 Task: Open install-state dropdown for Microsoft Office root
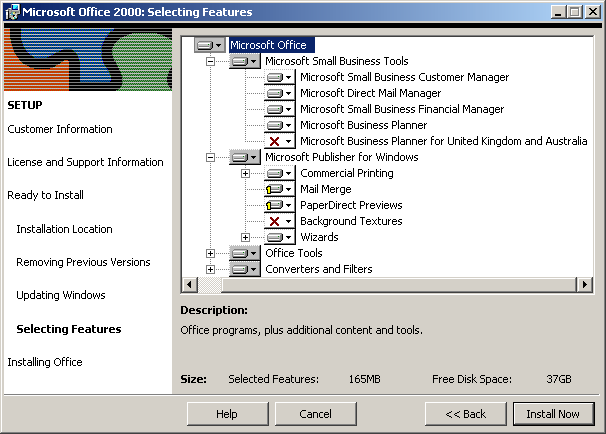(209, 45)
